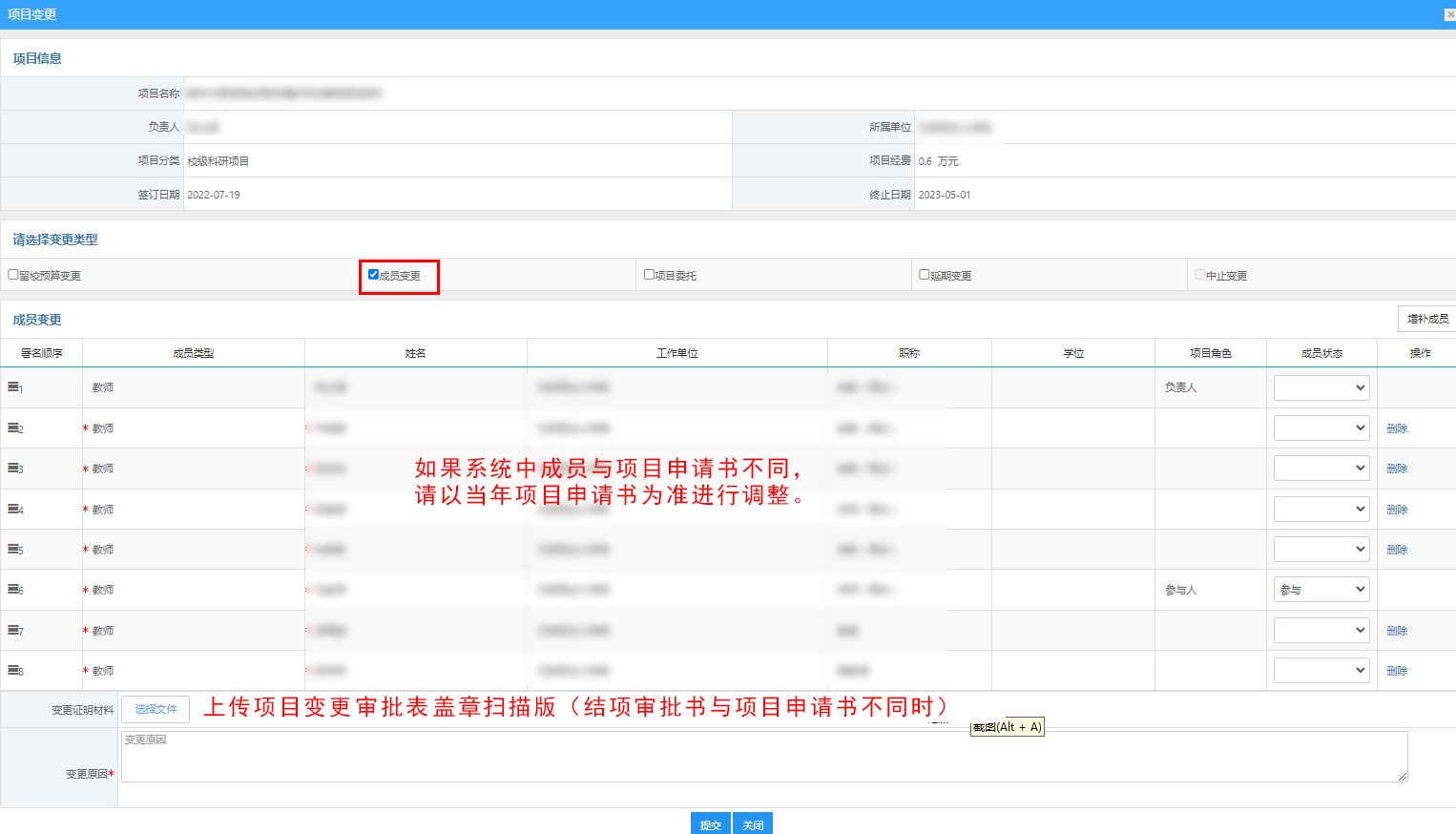The image size is (1456, 834).
Task: Click 删除 link for row 7
Action: click(1397, 631)
